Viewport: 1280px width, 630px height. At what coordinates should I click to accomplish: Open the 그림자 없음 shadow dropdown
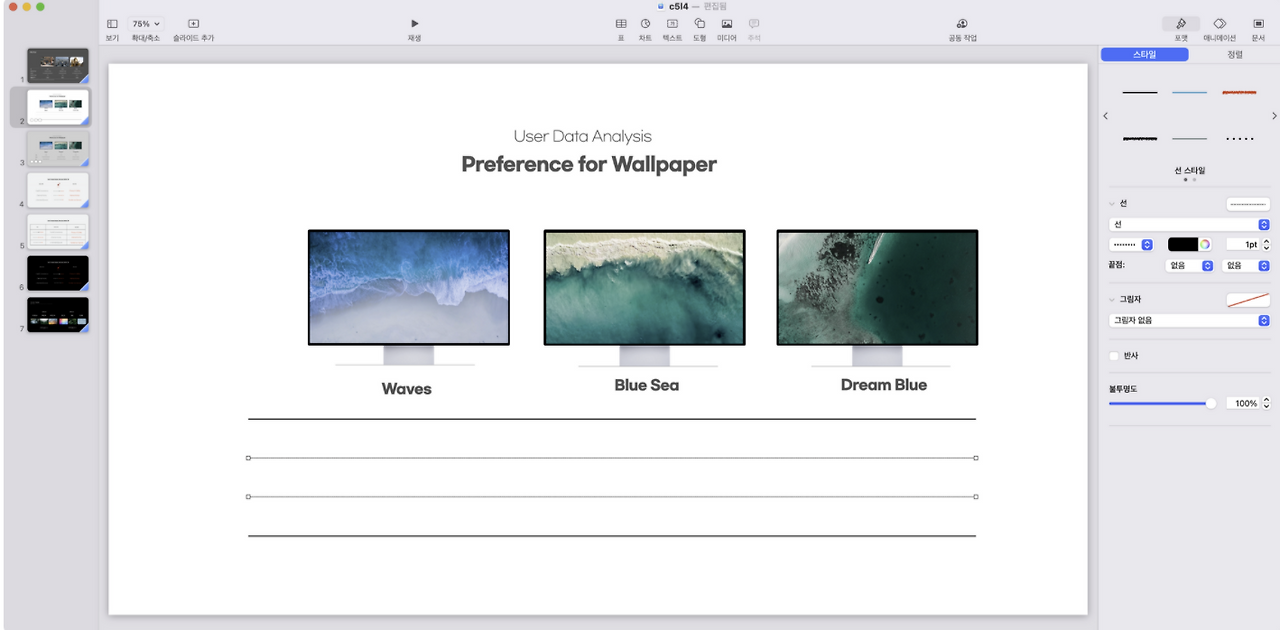[1189, 321]
